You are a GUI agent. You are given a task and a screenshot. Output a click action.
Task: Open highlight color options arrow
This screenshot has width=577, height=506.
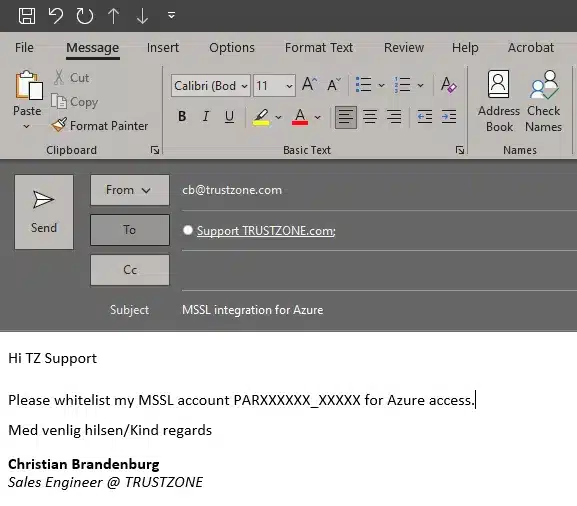point(278,117)
